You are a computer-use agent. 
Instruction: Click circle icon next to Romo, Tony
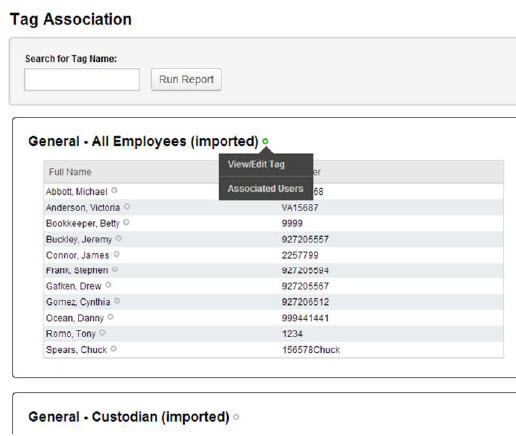[x=102, y=332]
